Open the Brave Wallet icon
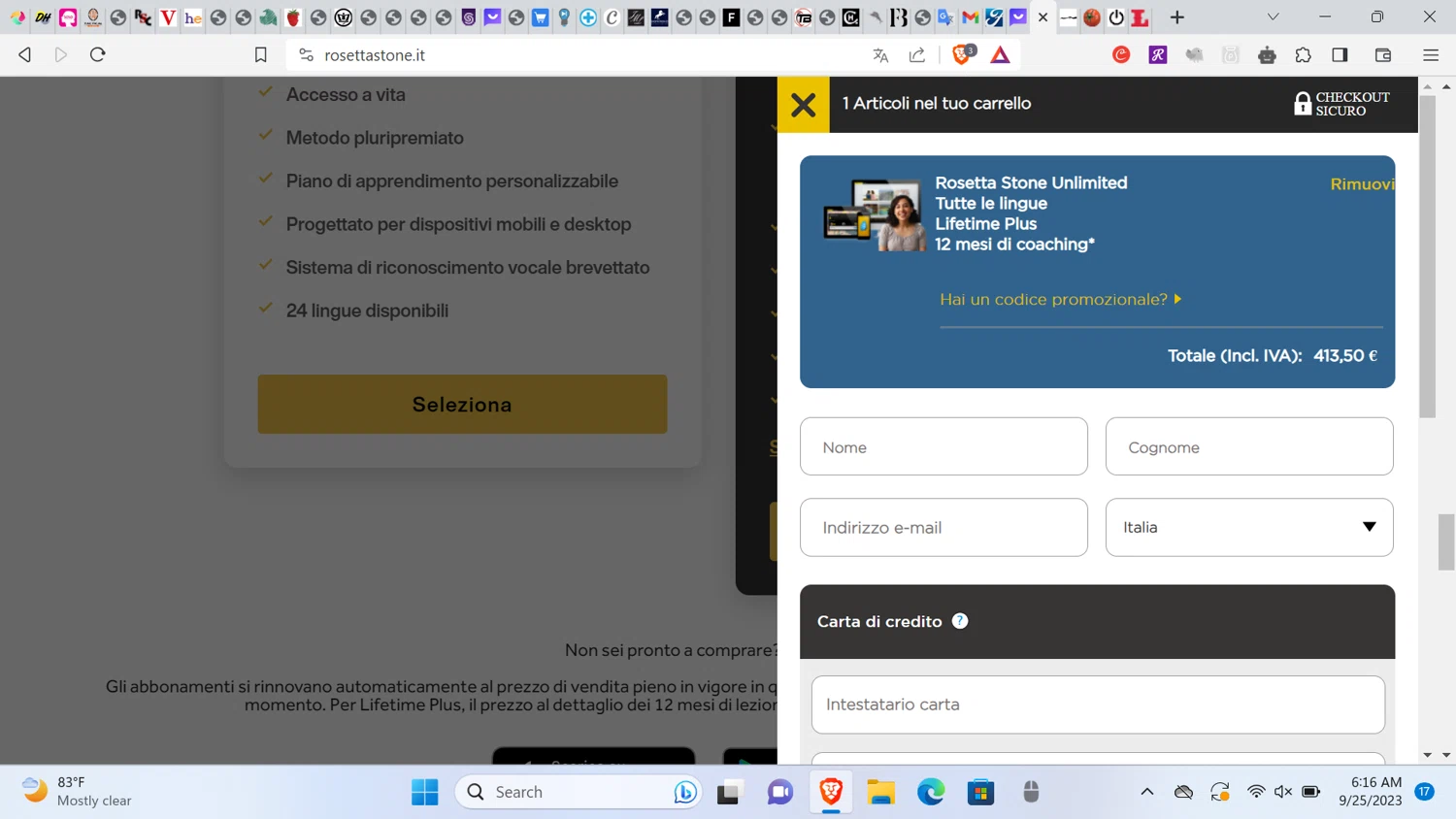1456x819 pixels. 1383,55
